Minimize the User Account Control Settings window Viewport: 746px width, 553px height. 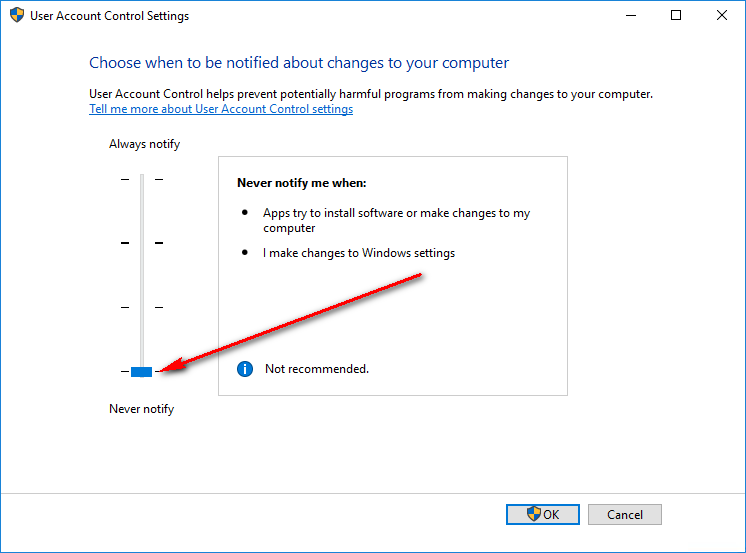(x=630, y=16)
